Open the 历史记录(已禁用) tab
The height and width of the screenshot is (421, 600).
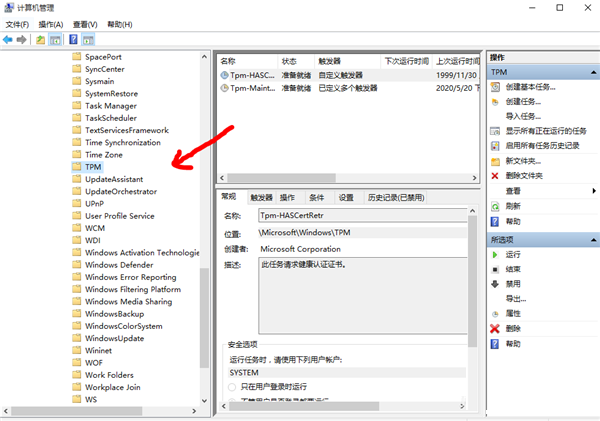395,197
